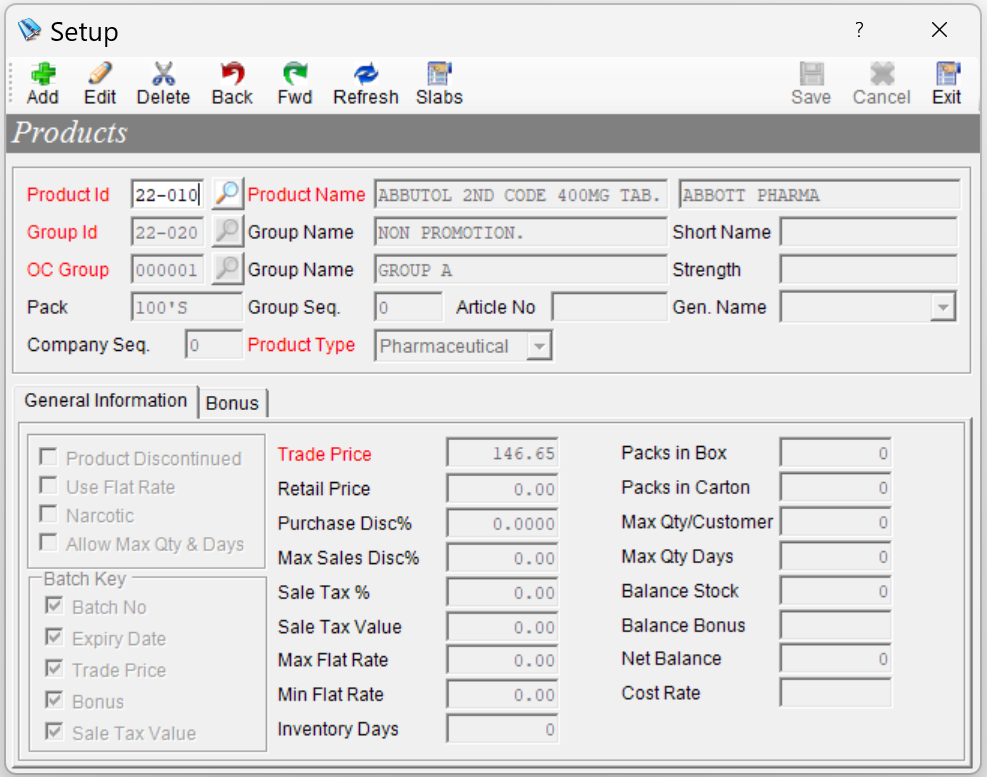Switch to General Information tab

coord(106,400)
